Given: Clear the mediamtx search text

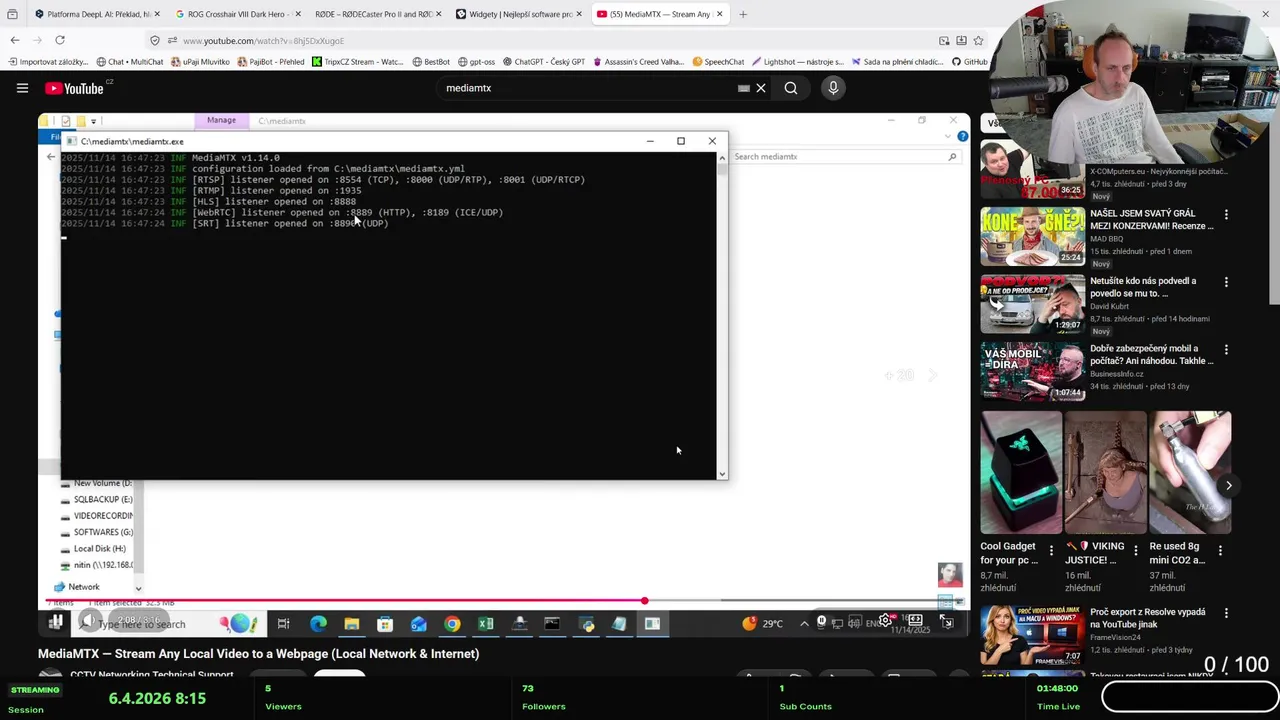Looking at the screenshot, I should [761, 88].
